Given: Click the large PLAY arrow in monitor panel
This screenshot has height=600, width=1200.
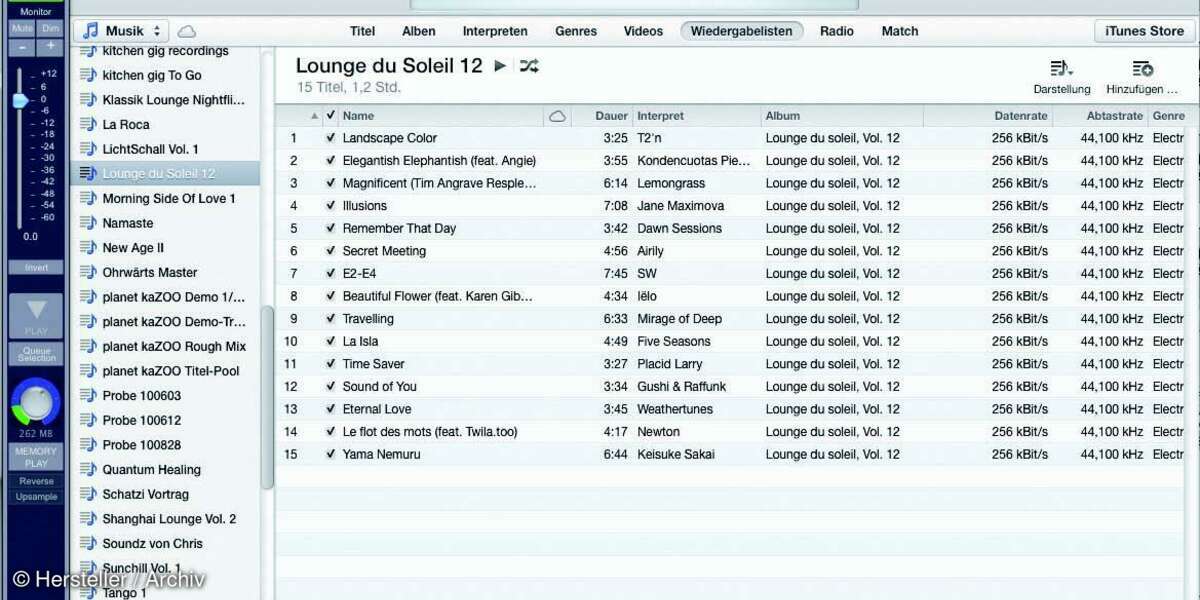Looking at the screenshot, I should (36, 315).
